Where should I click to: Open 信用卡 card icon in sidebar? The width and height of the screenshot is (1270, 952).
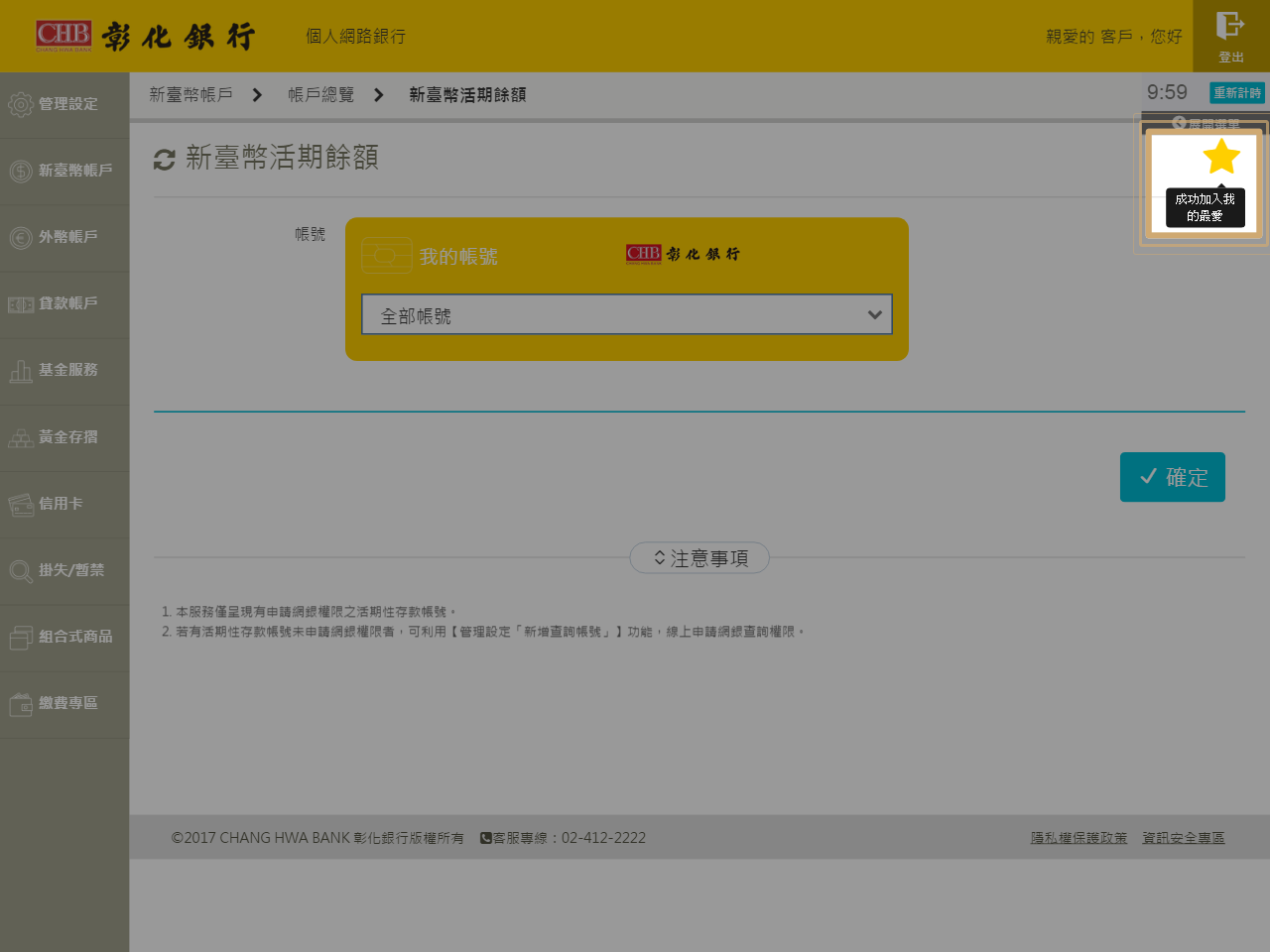(x=21, y=505)
